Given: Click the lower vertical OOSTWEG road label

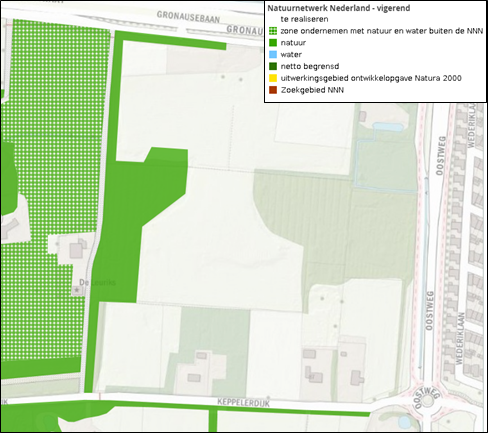Looking at the screenshot, I should pyautogui.click(x=430, y=311).
